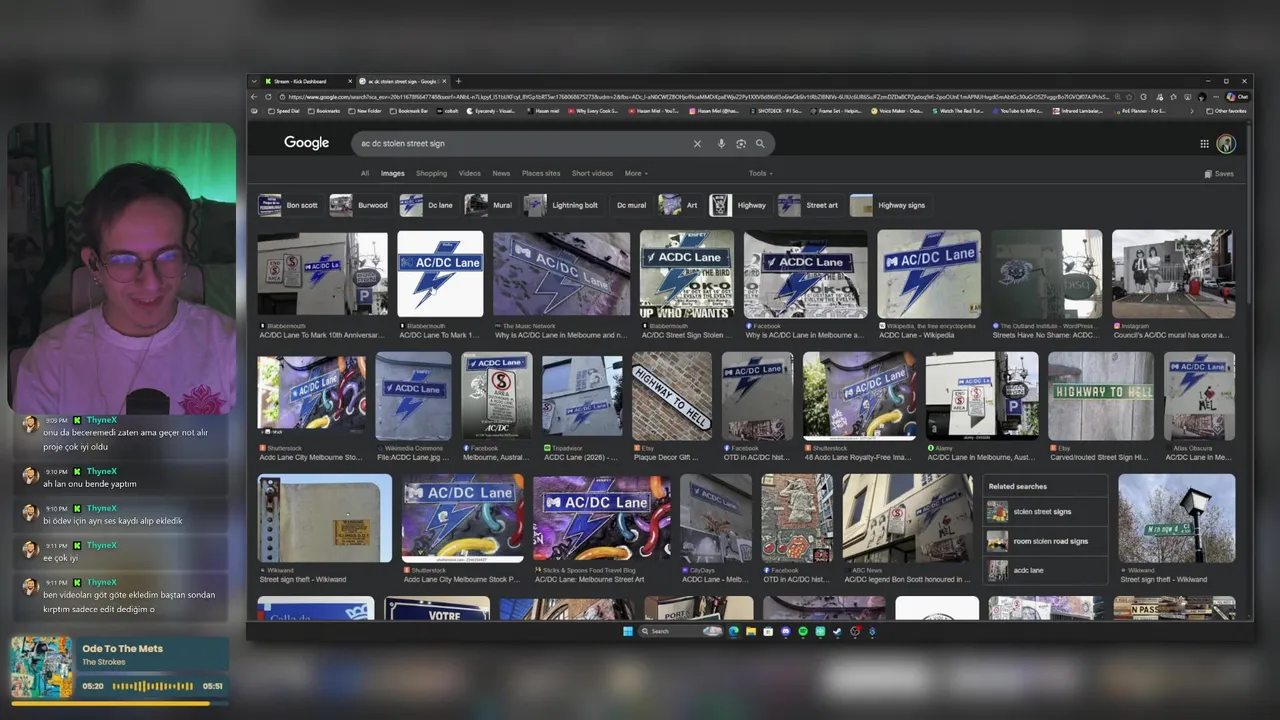Filter images by Lightning bolt chip
The height and width of the screenshot is (720, 1280).
click(x=562, y=205)
